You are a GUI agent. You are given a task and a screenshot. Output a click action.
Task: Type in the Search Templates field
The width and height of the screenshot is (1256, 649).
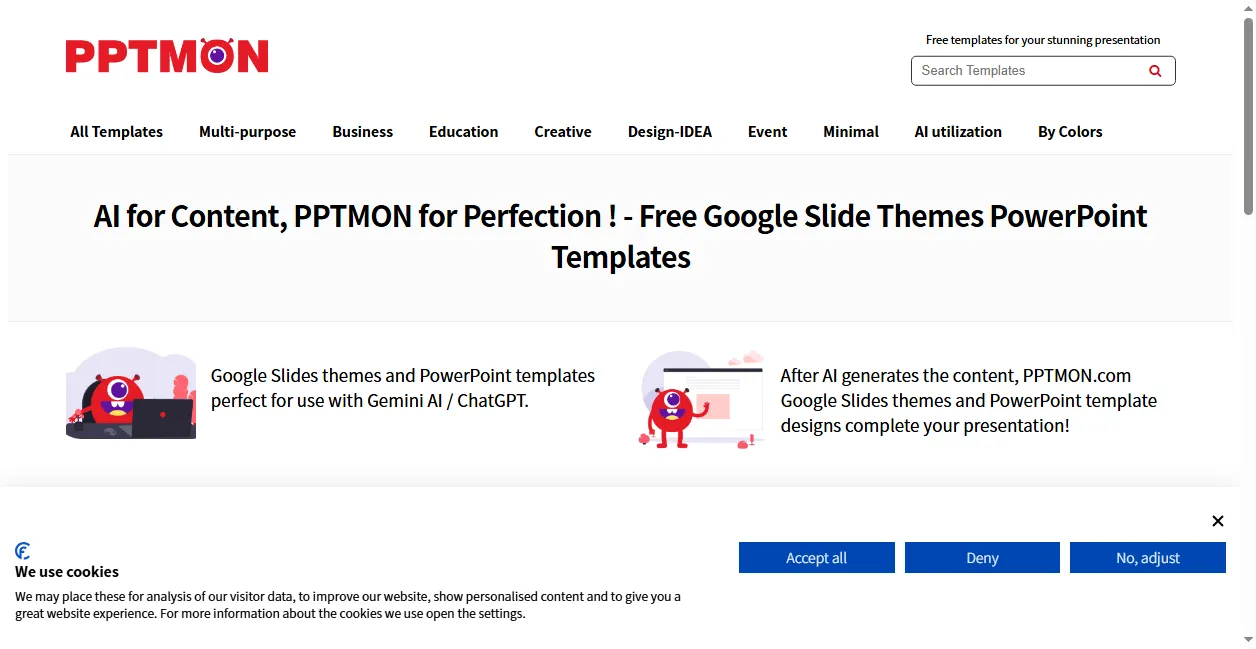pos(1028,71)
